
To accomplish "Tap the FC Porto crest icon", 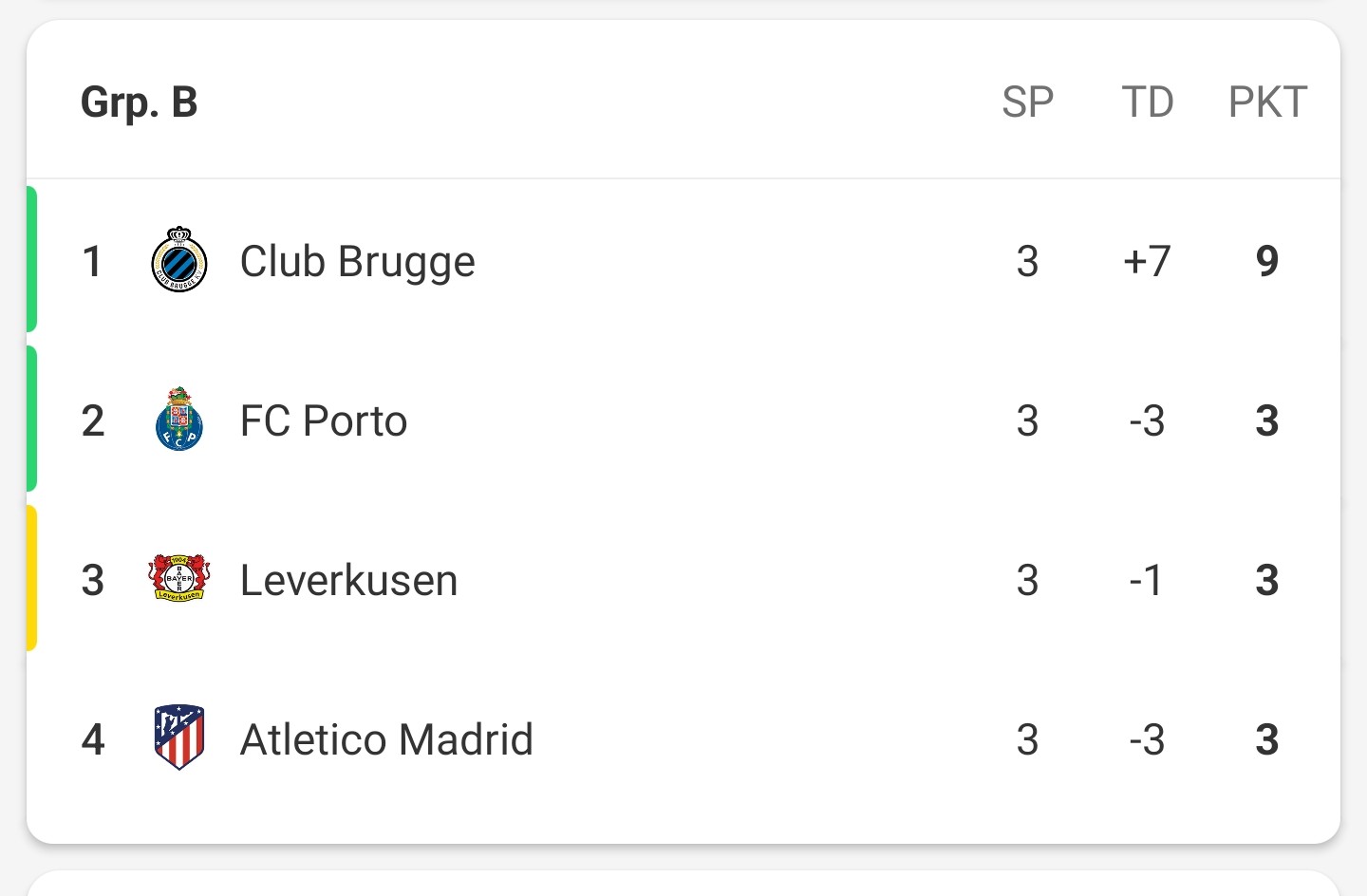I will (179, 419).
